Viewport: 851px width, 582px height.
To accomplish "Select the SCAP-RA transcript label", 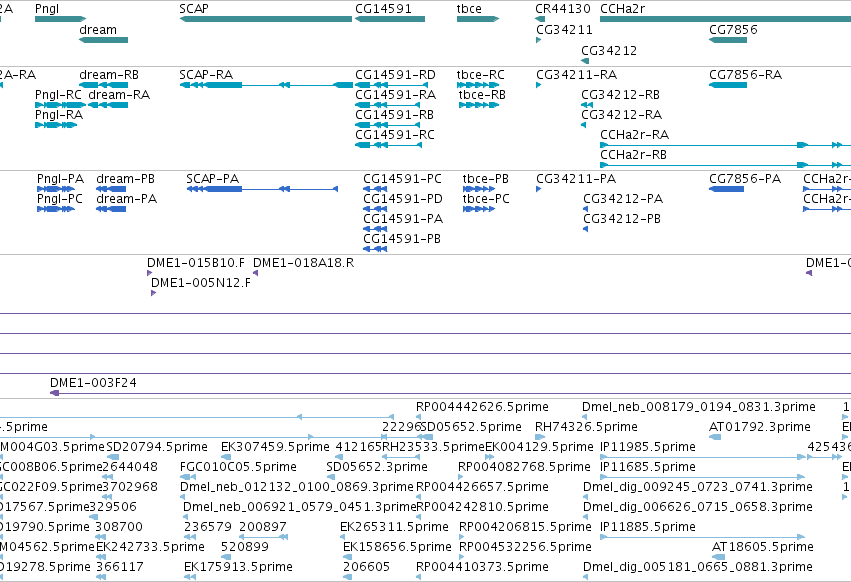I will pos(206,74).
